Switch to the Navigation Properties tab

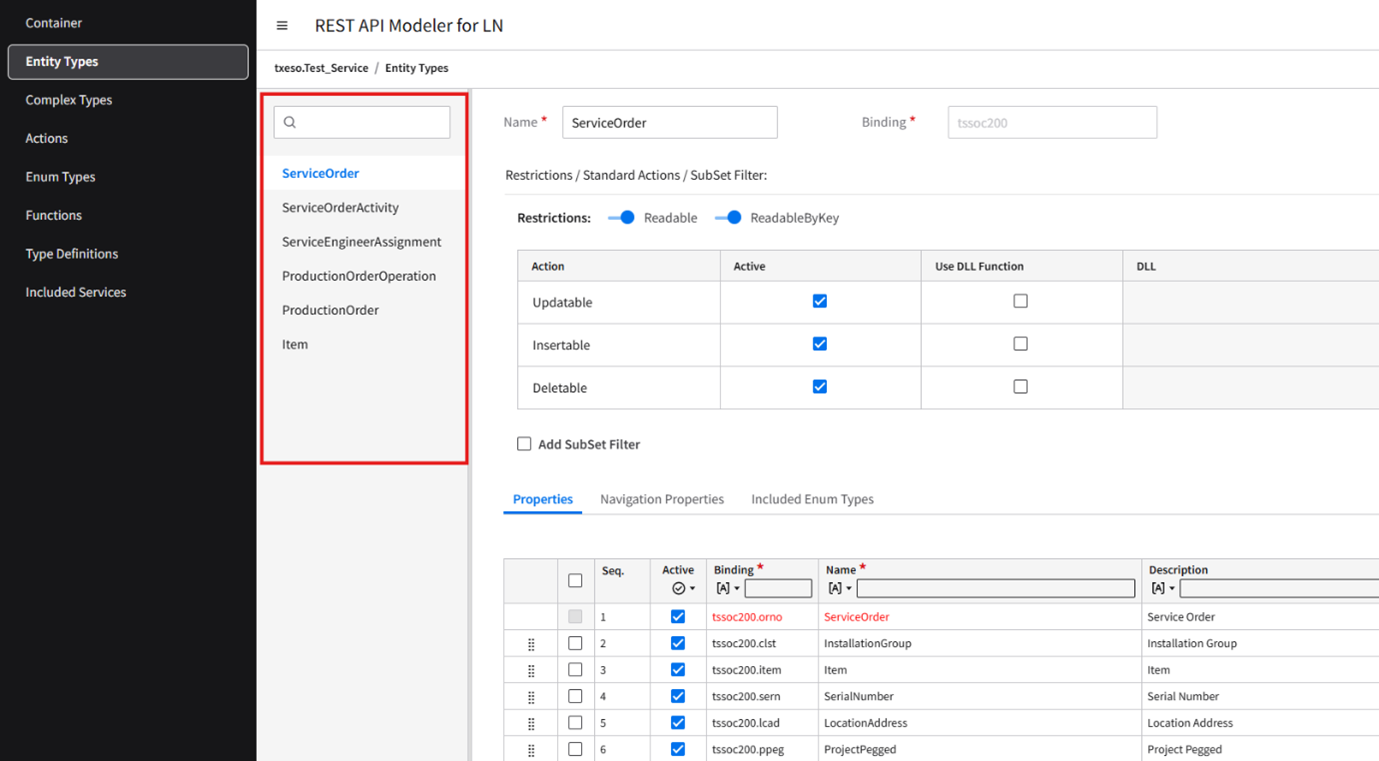pos(661,499)
